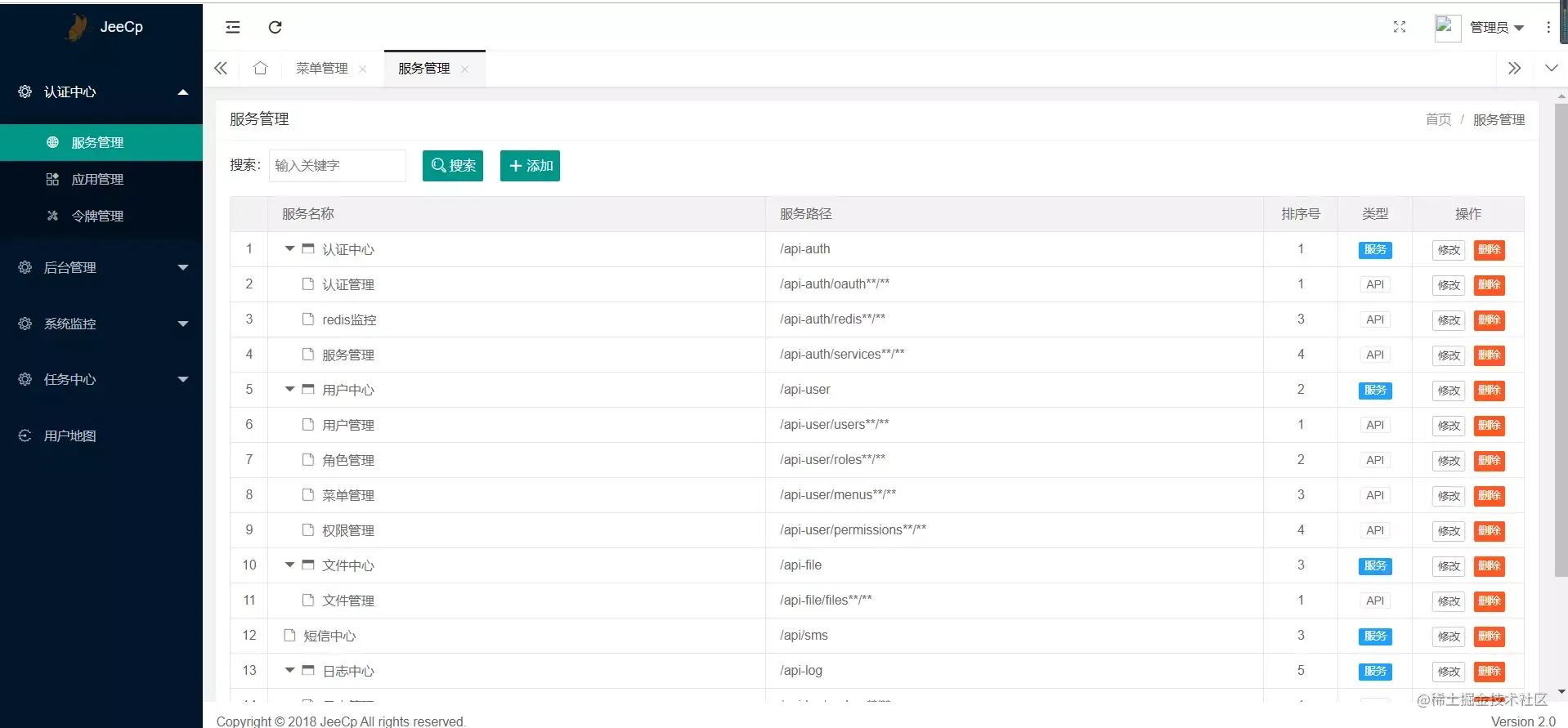Click the refresh icon in top bar

pos(276,27)
